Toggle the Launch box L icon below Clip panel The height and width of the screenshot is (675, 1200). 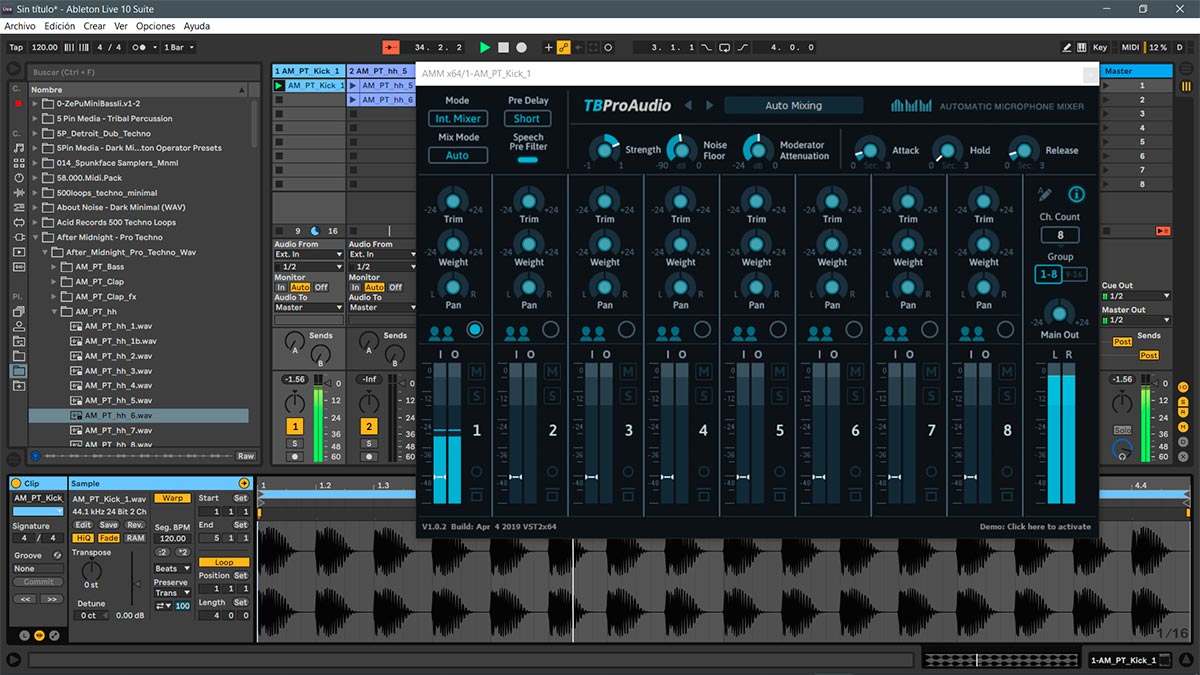tap(25, 635)
